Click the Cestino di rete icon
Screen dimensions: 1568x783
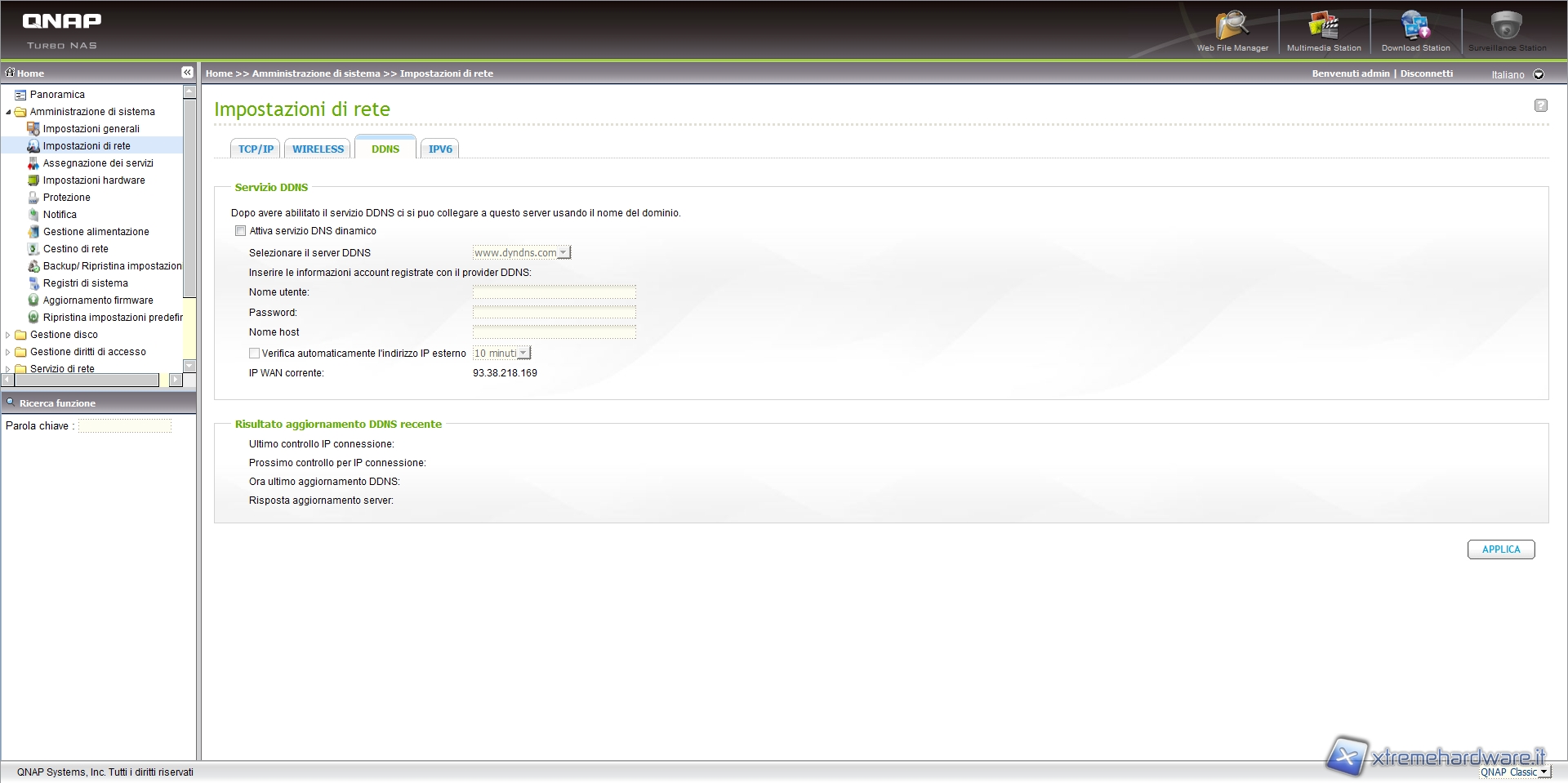[33, 249]
